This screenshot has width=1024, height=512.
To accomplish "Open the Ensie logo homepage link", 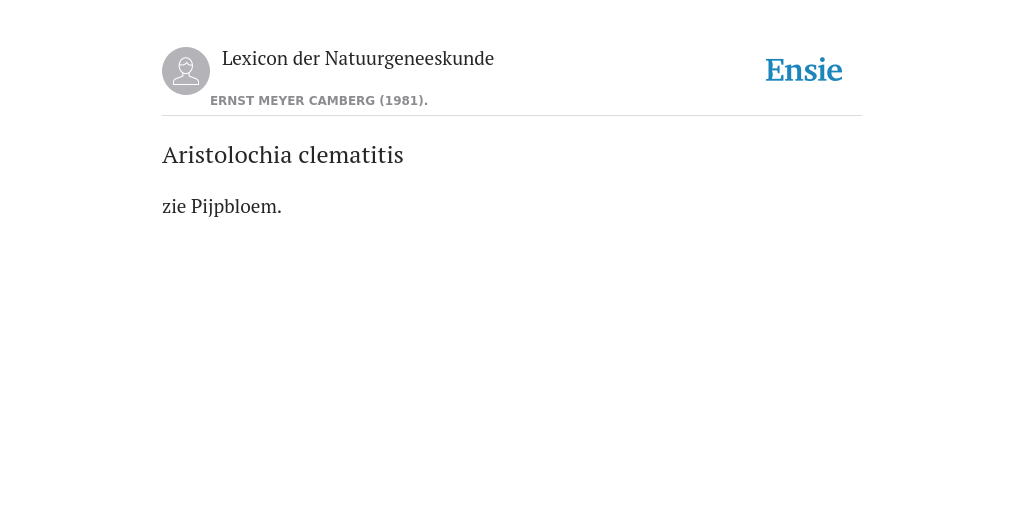I will 804,70.
